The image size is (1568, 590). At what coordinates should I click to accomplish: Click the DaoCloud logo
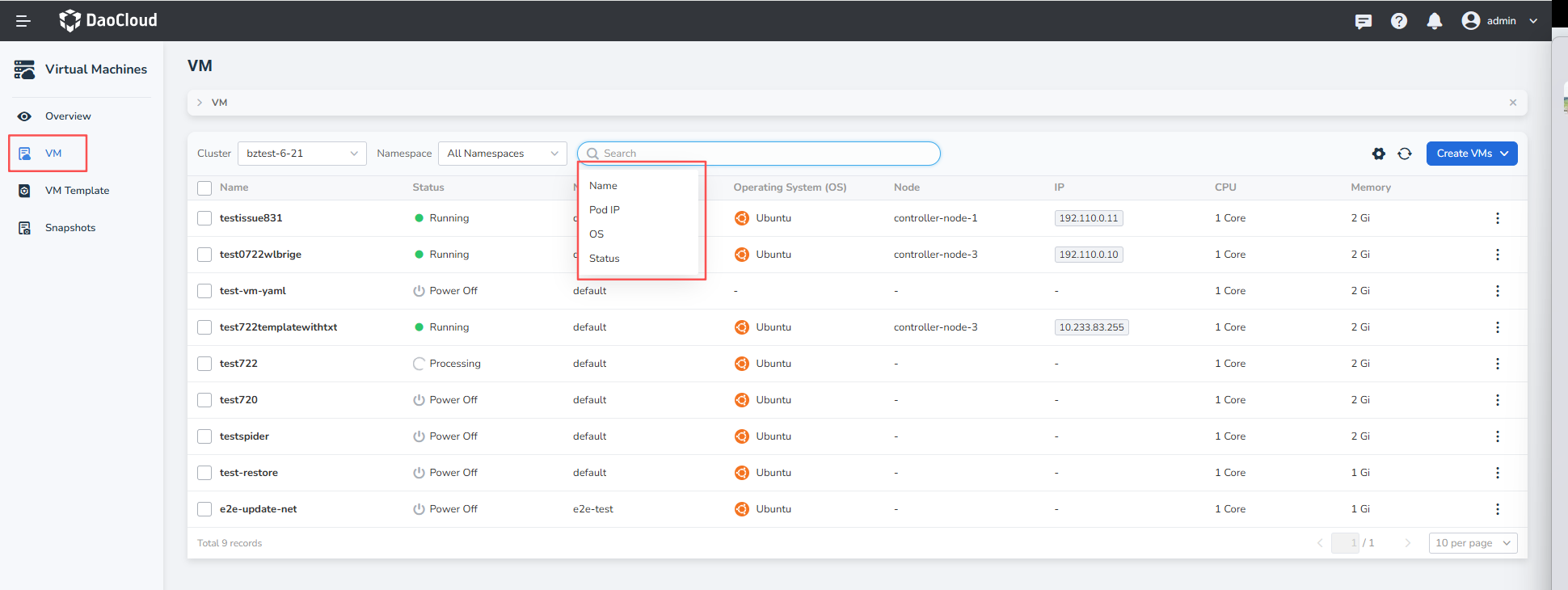point(108,20)
